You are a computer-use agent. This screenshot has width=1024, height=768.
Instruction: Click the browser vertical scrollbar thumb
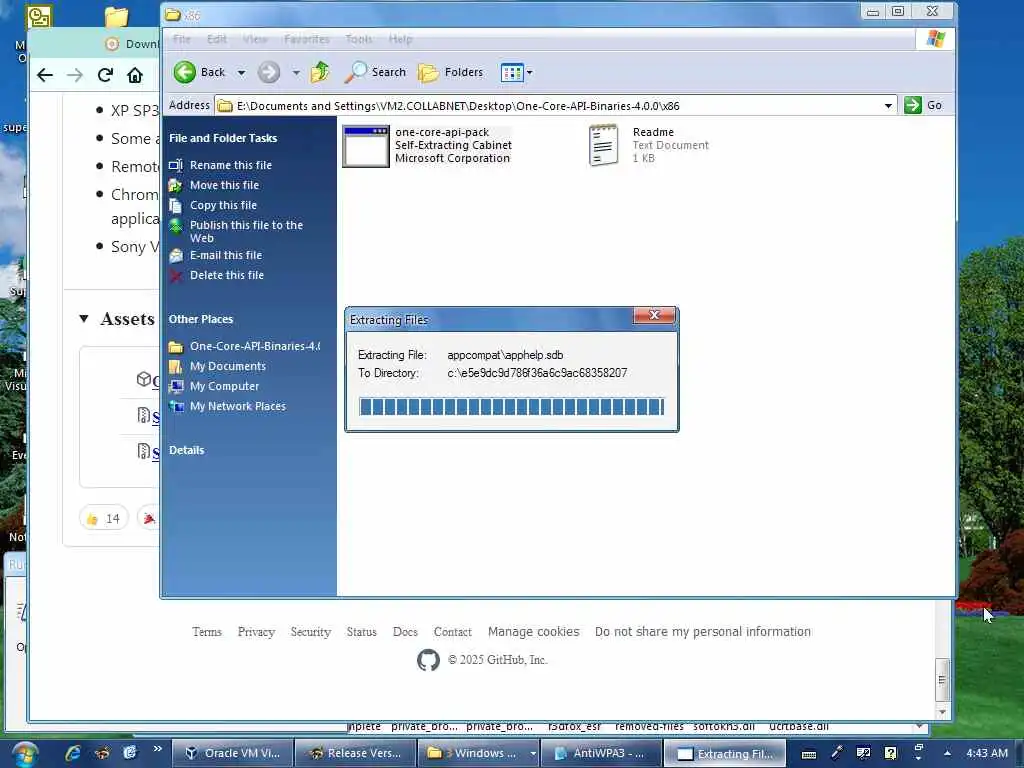pyautogui.click(x=942, y=680)
